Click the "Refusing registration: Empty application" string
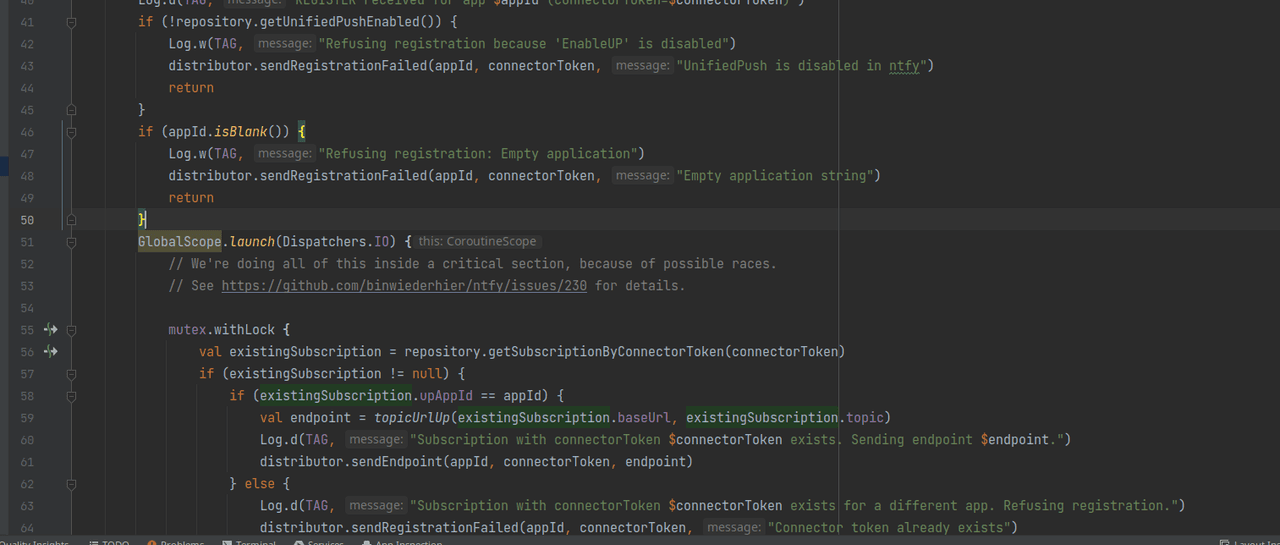Screen dimensions: 1280x545 click(477, 153)
